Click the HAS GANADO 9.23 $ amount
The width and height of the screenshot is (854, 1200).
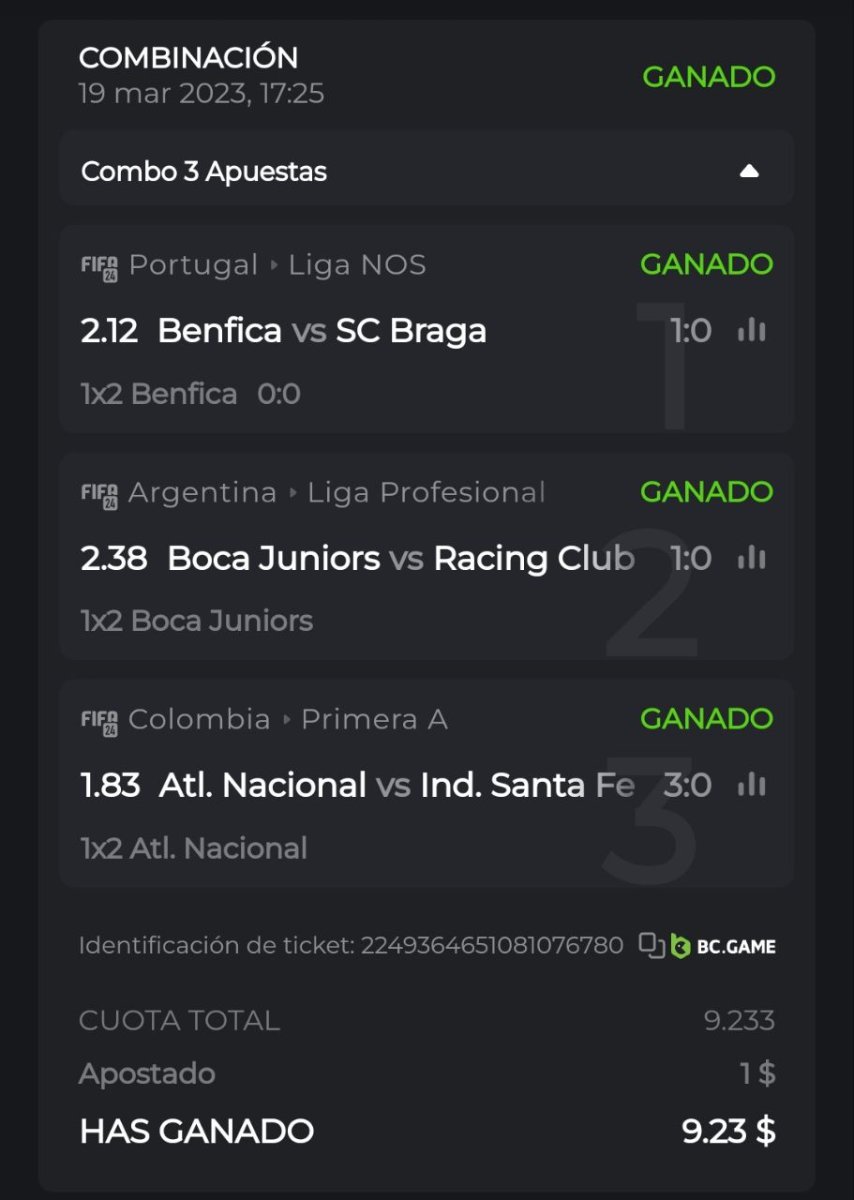(x=728, y=1131)
